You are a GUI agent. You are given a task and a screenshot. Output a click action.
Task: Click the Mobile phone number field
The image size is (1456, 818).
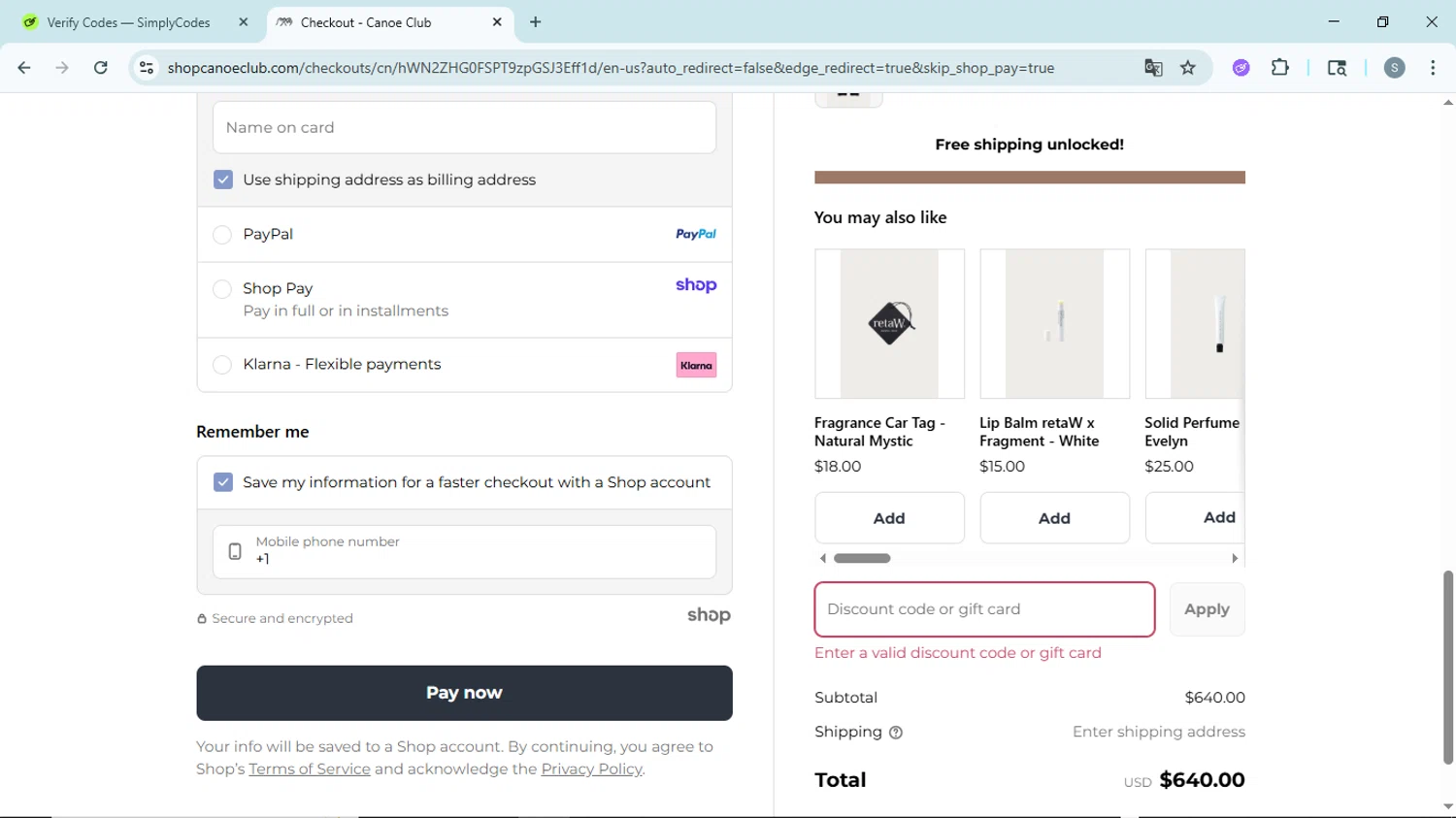click(x=464, y=551)
